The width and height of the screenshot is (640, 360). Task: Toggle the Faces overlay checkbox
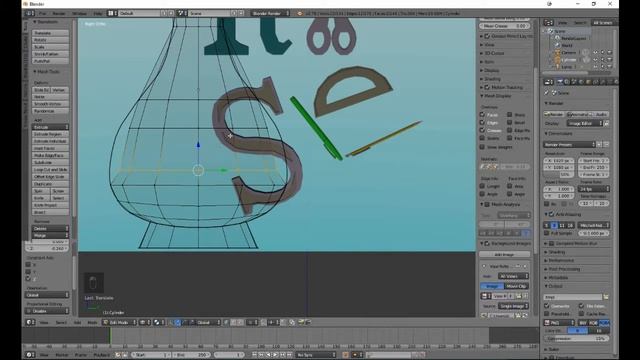[x=482, y=115]
